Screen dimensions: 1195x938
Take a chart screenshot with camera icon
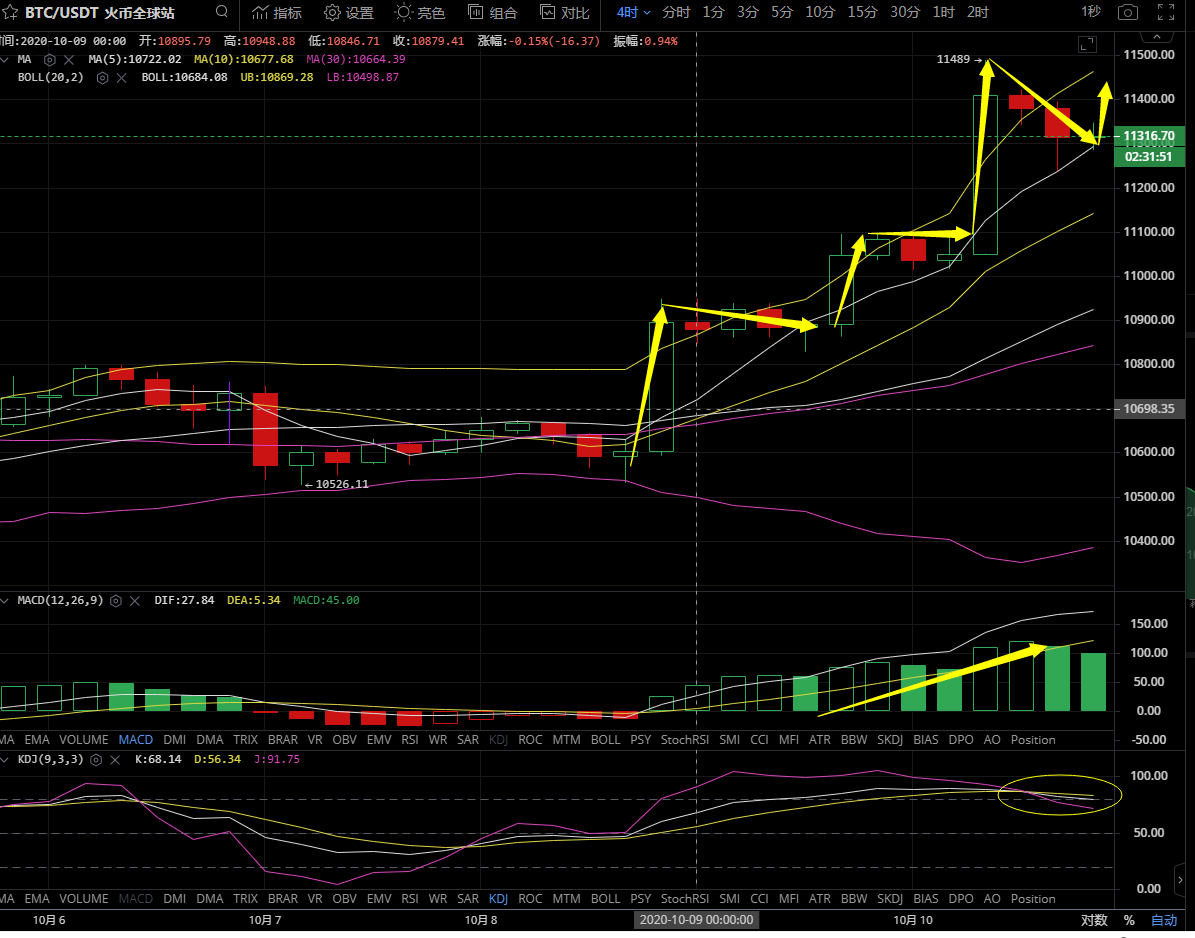1128,13
